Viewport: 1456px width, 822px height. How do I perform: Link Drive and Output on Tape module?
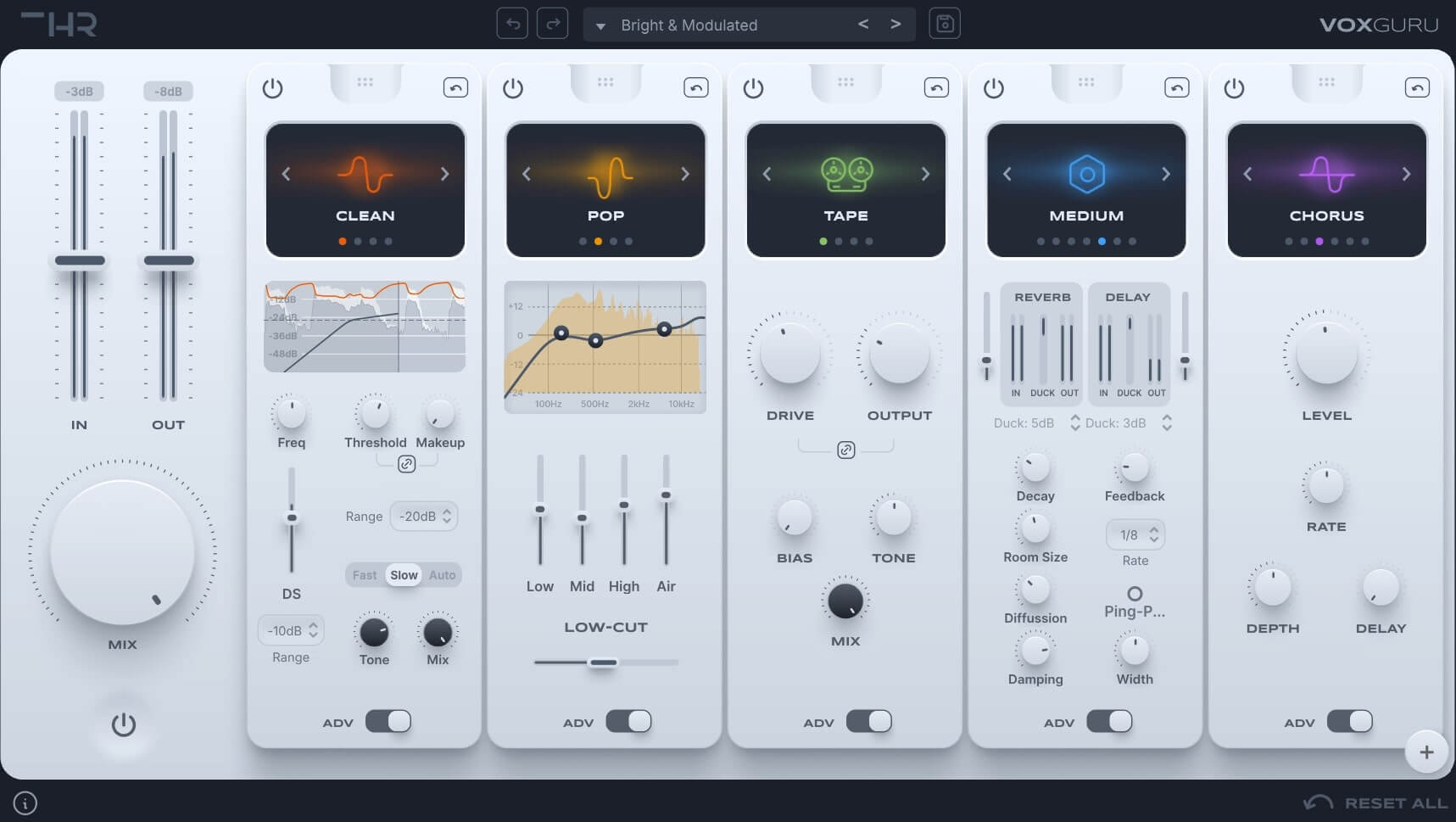[845, 450]
